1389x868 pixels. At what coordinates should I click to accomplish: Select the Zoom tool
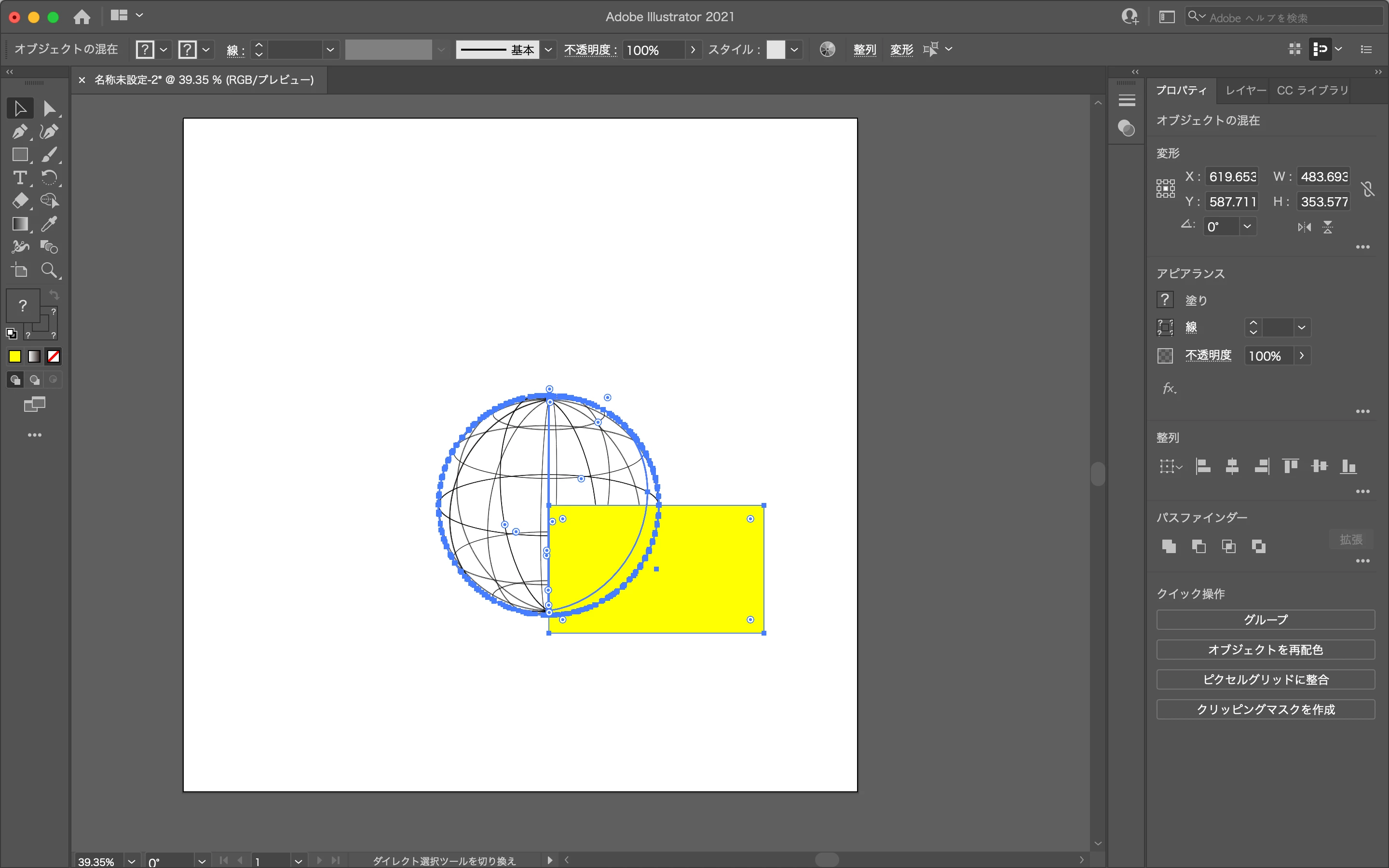tap(49, 271)
